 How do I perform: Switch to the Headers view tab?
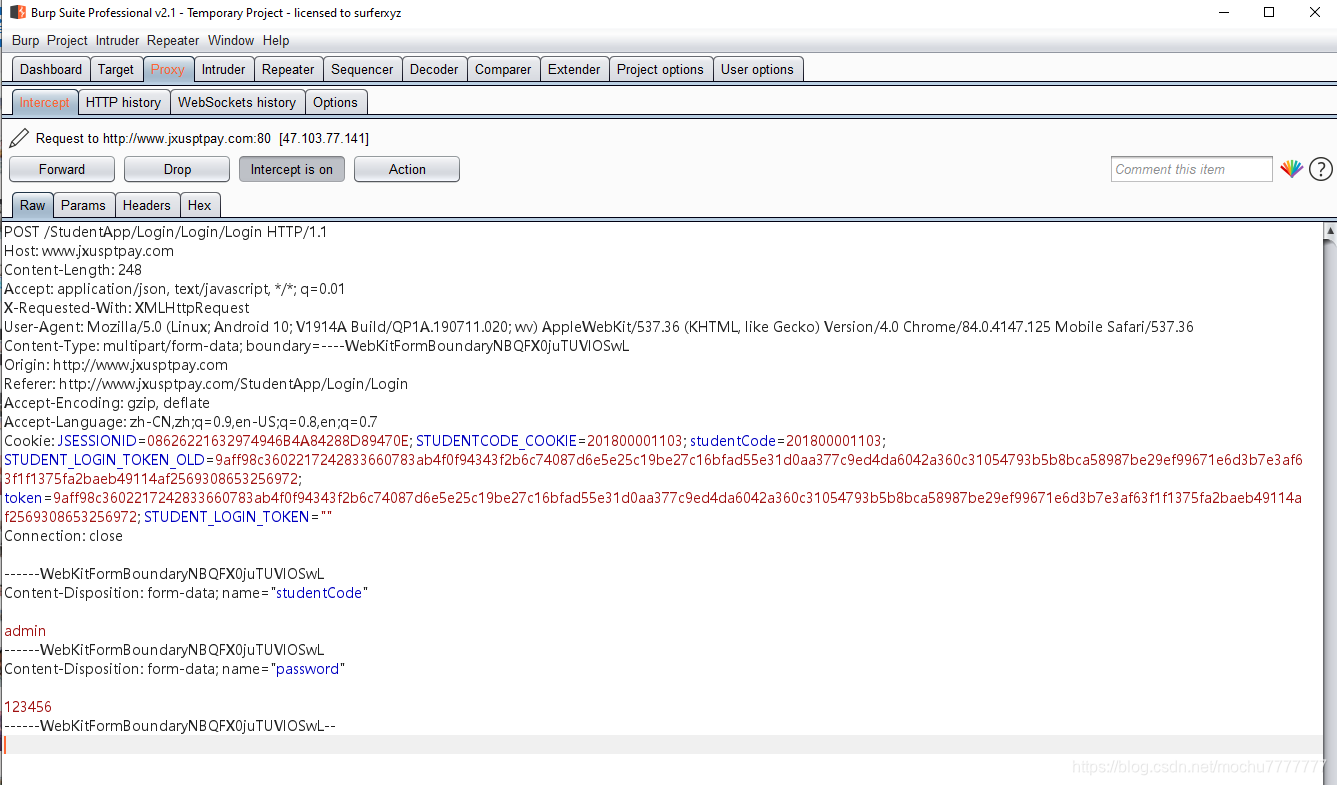(147, 205)
